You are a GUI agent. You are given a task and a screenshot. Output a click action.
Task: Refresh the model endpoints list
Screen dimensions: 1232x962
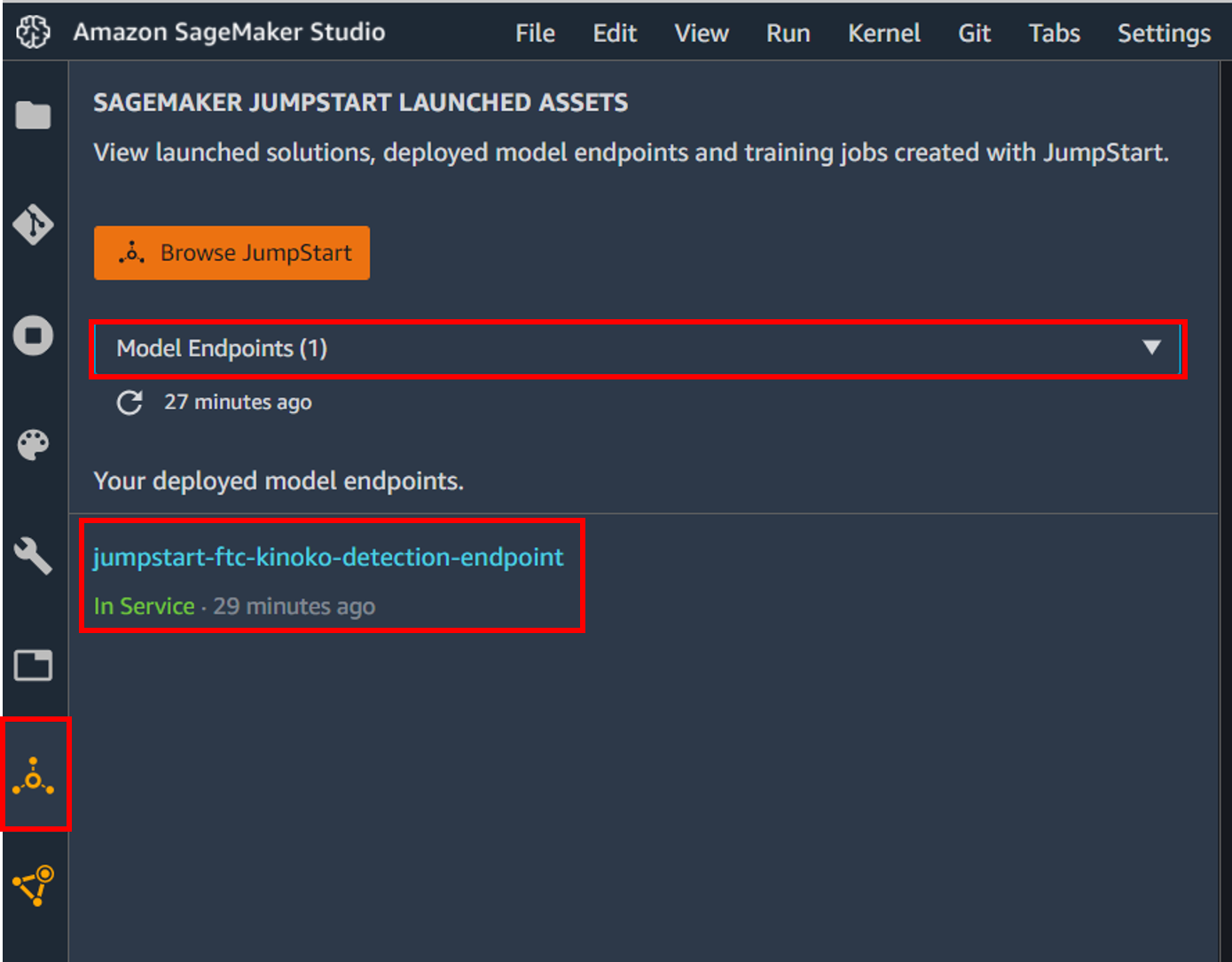click(x=130, y=403)
